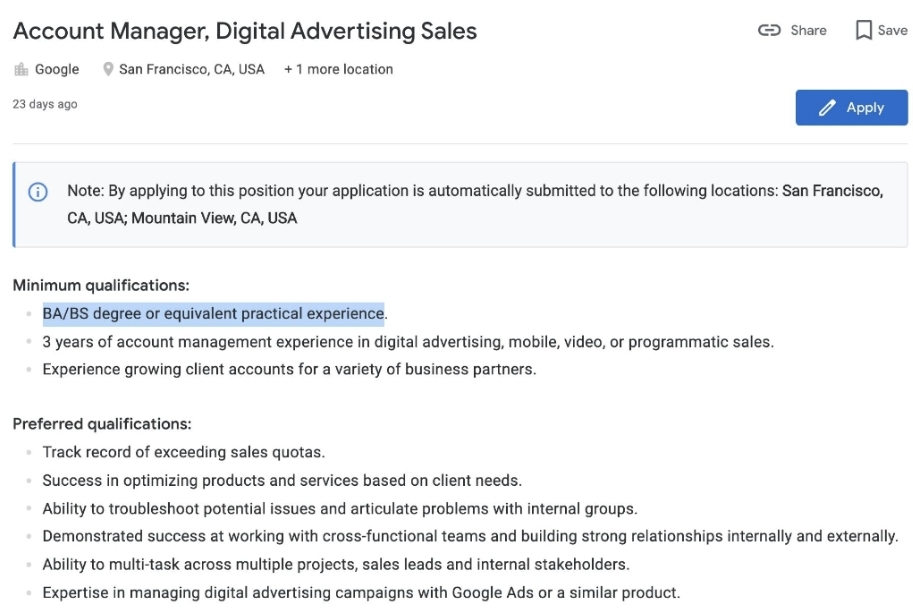
Task: Click the Google Ads expertise bullet line
Action: [361, 593]
